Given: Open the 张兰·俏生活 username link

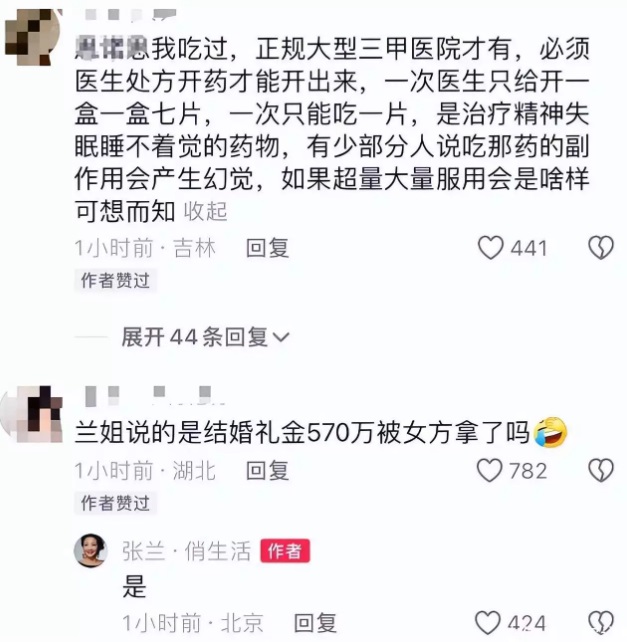Looking at the screenshot, I should [x=186, y=551].
